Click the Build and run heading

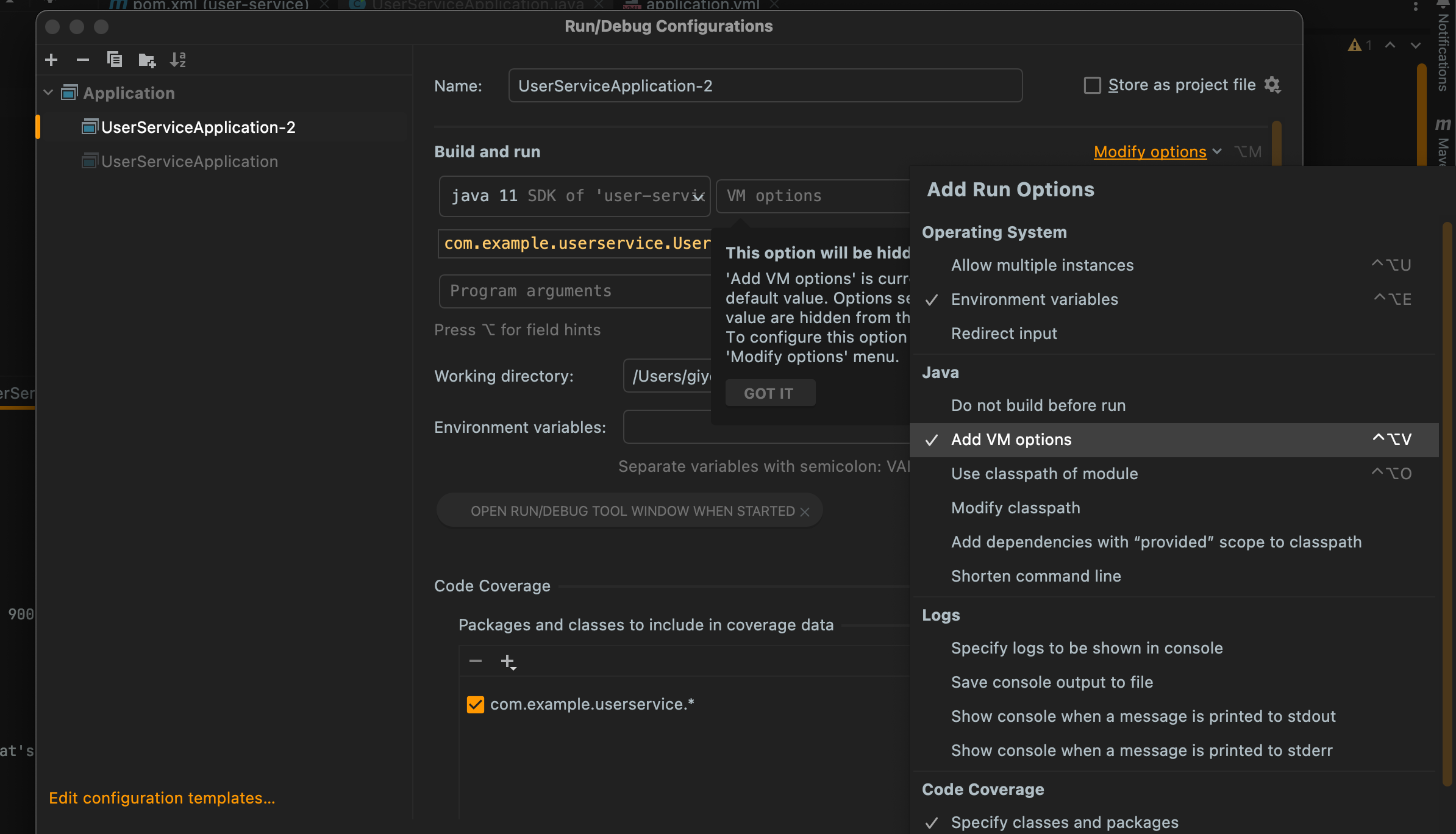click(x=487, y=152)
